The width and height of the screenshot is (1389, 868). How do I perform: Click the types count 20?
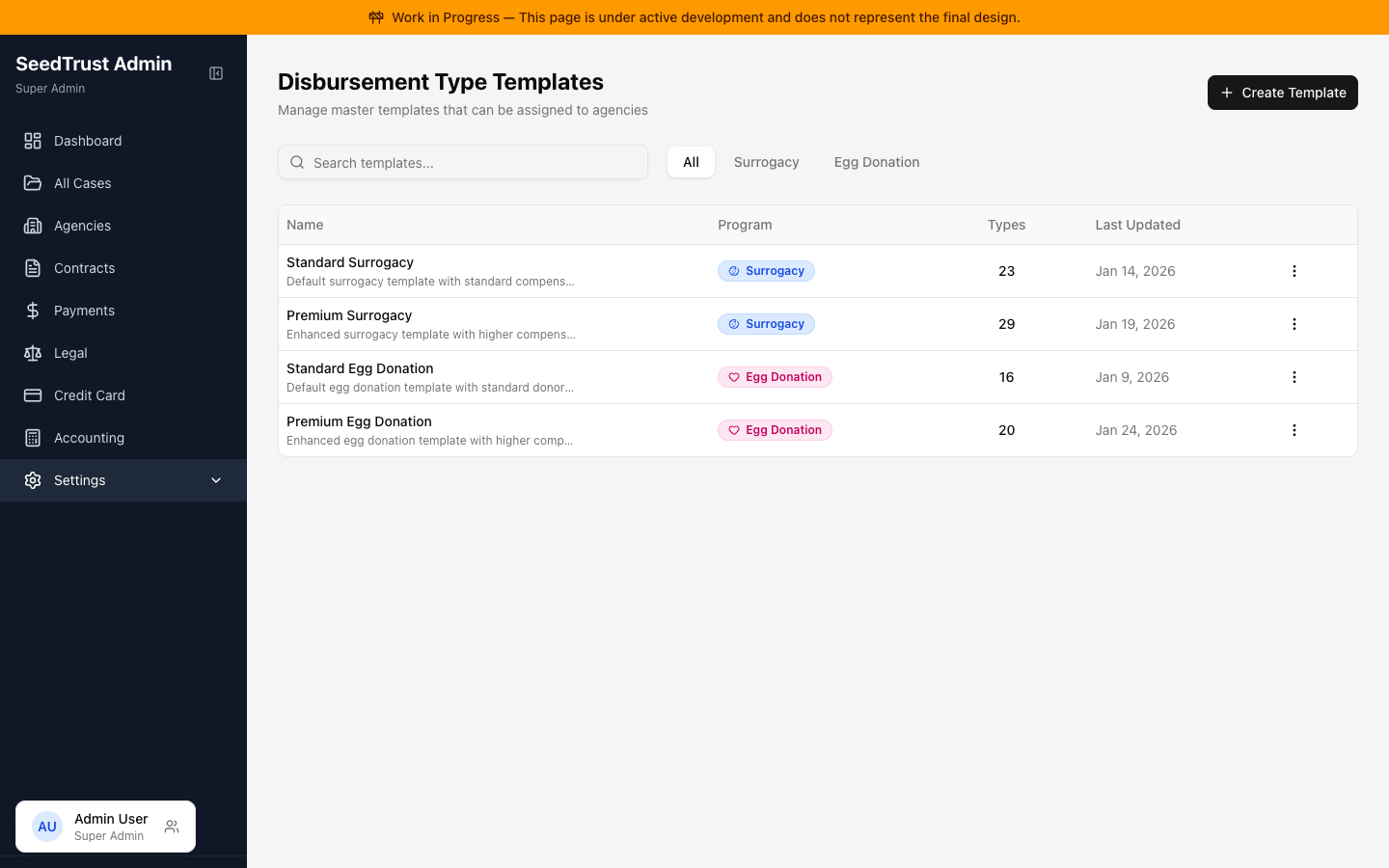(1006, 430)
